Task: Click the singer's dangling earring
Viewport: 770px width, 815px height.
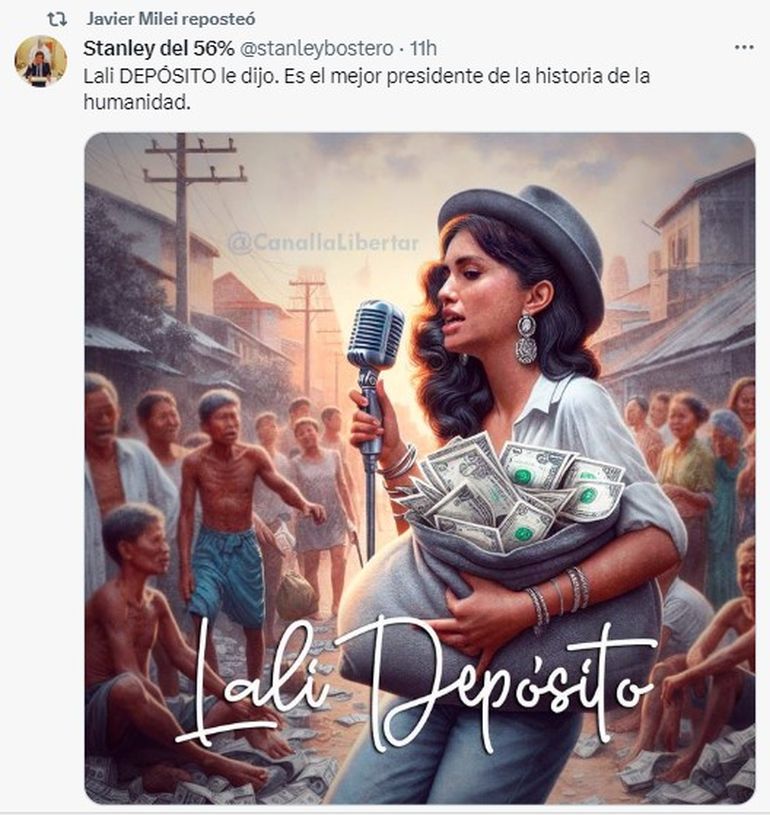Action: (526, 339)
